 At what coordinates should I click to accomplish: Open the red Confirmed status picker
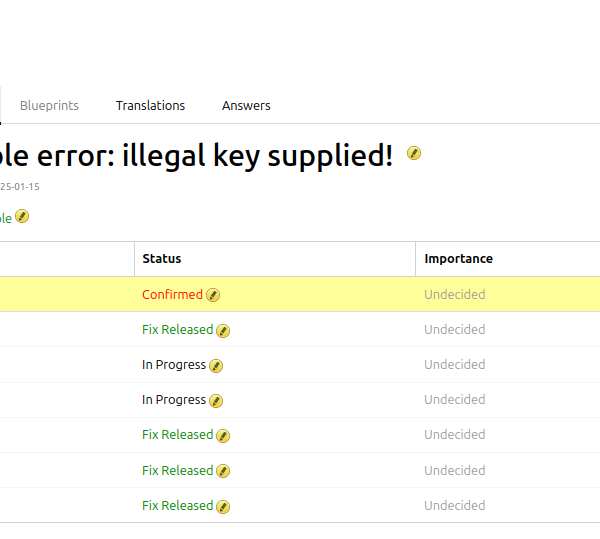172,295
